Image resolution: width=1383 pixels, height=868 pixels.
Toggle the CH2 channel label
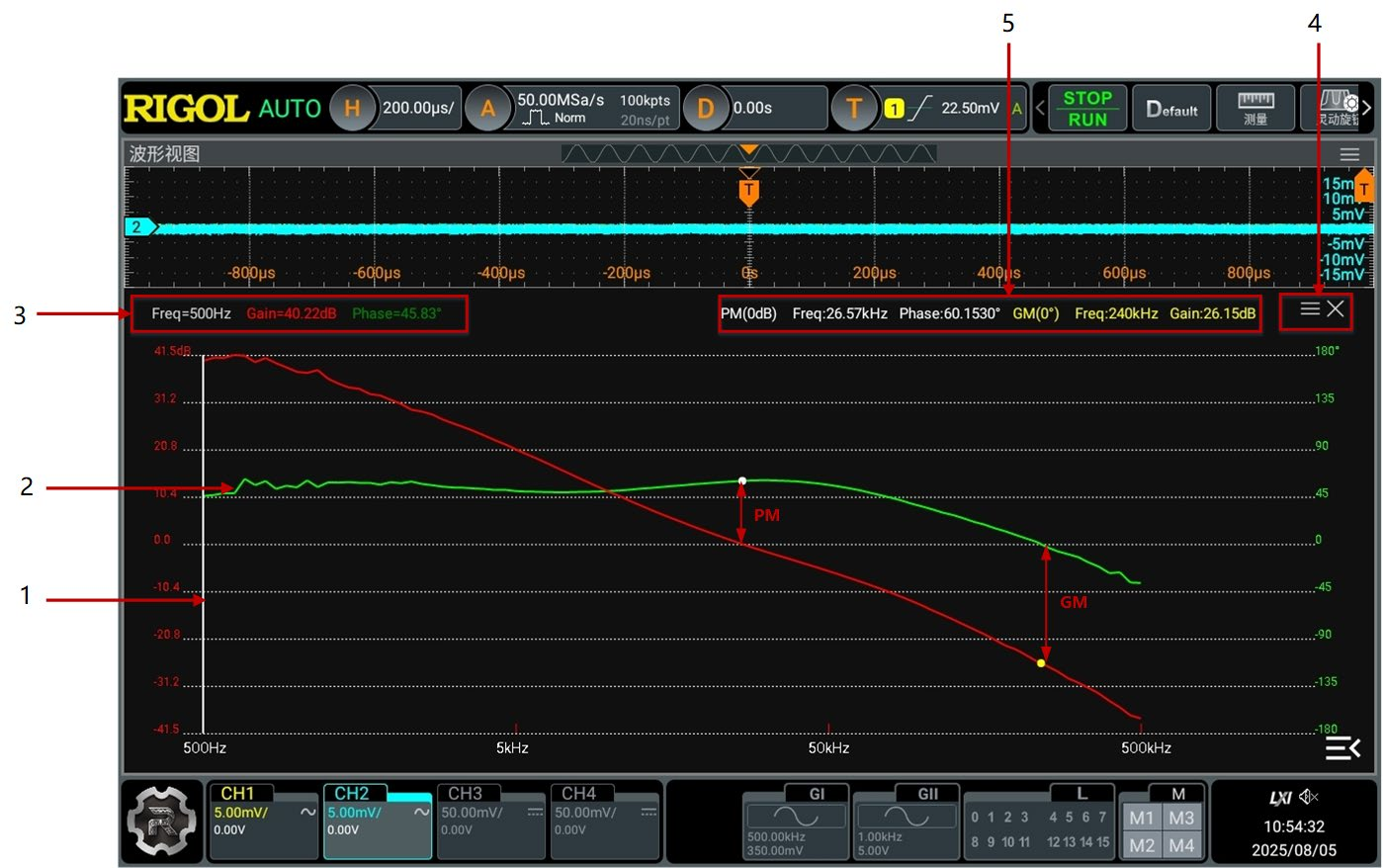coord(352,794)
